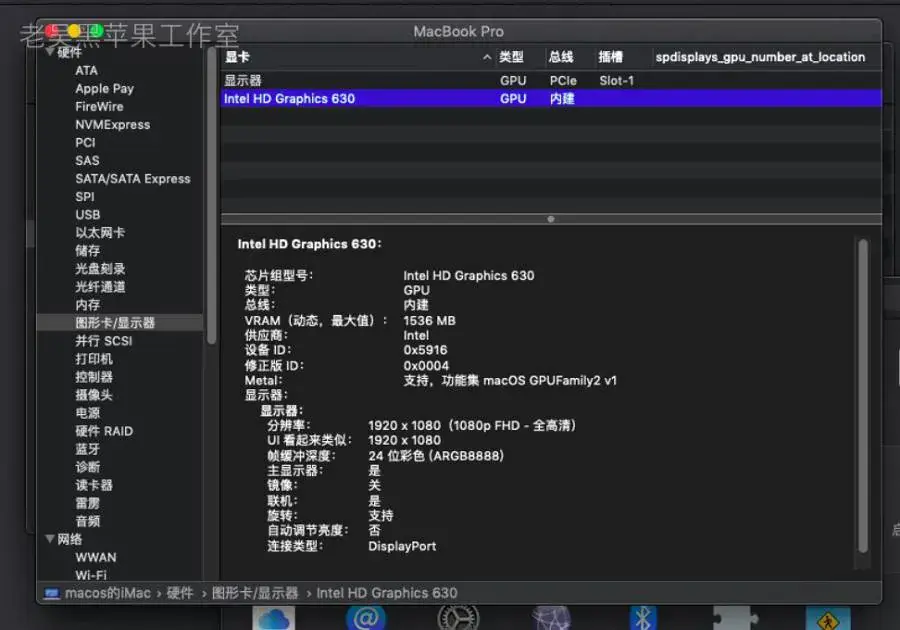900x630 pixels.
Task: Select the 显示器 GPU row
Action: [551, 81]
